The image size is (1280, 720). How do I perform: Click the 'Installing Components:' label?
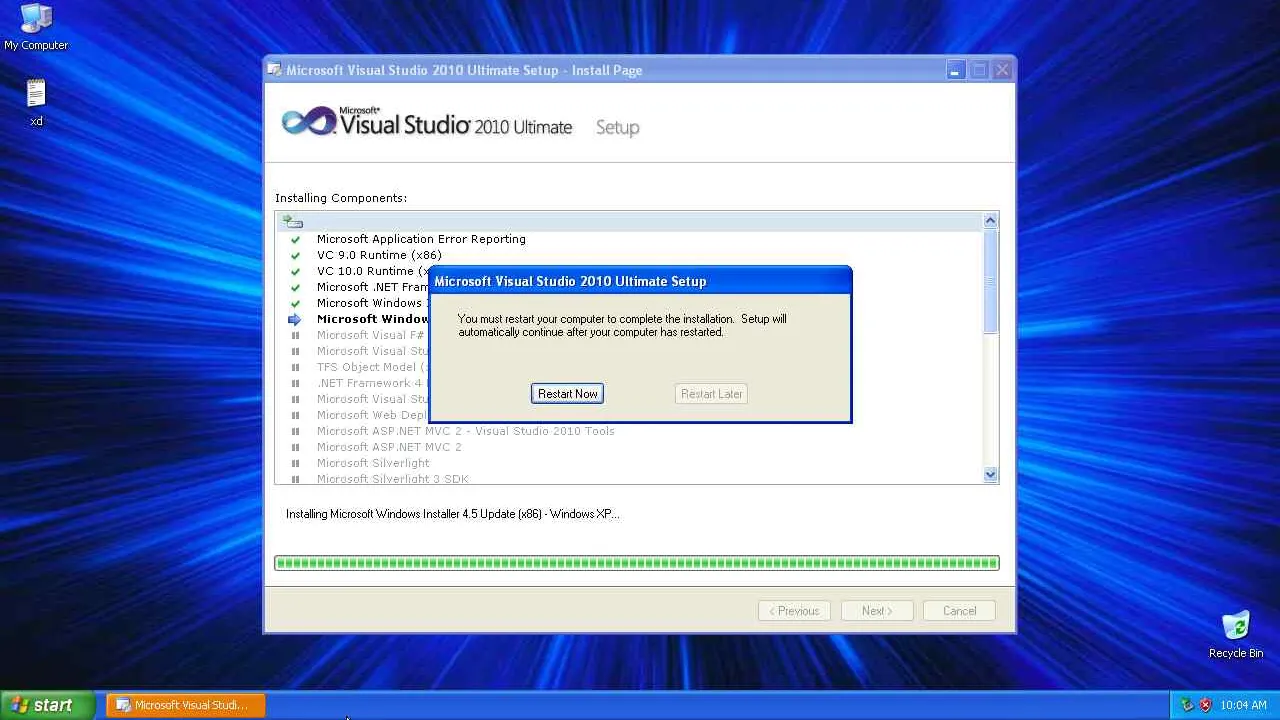coord(341,198)
